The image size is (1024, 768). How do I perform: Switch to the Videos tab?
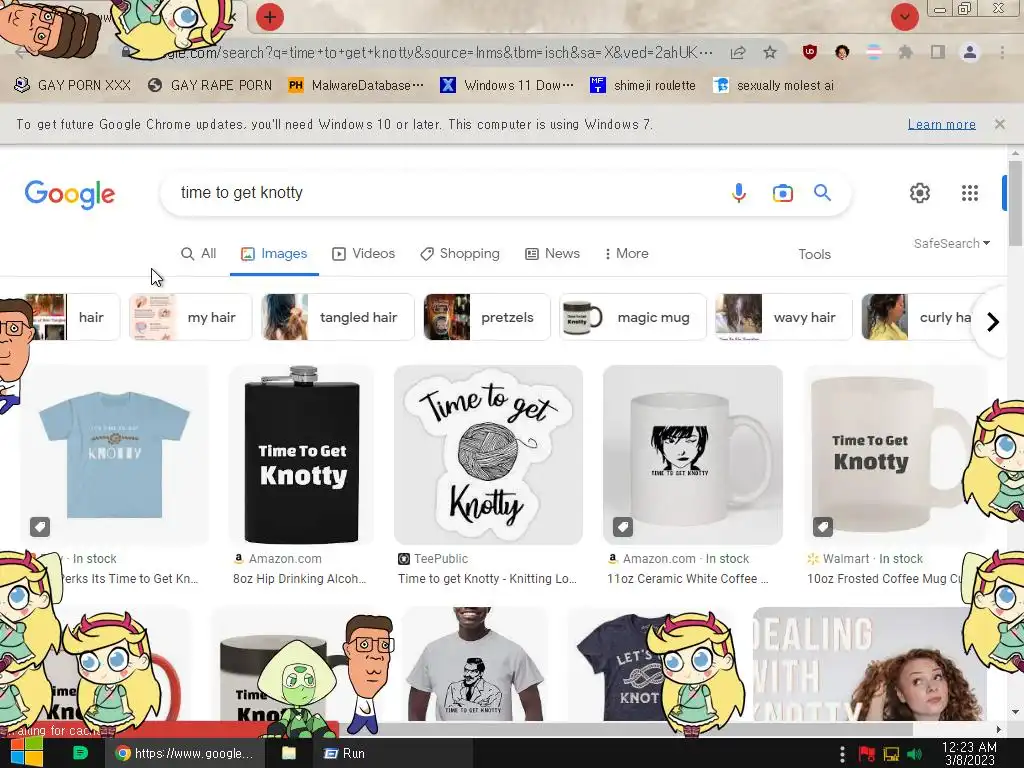(x=364, y=253)
